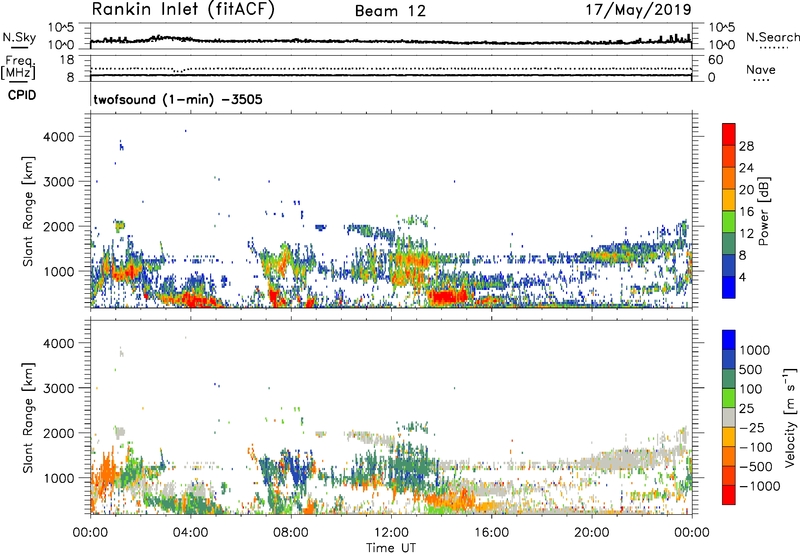Image resolution: width=800 pixels, height=554 pixels.
Task: Click the '1000' velocity colorbar tick
Action: pyautogui.click(x=755, y=350)
